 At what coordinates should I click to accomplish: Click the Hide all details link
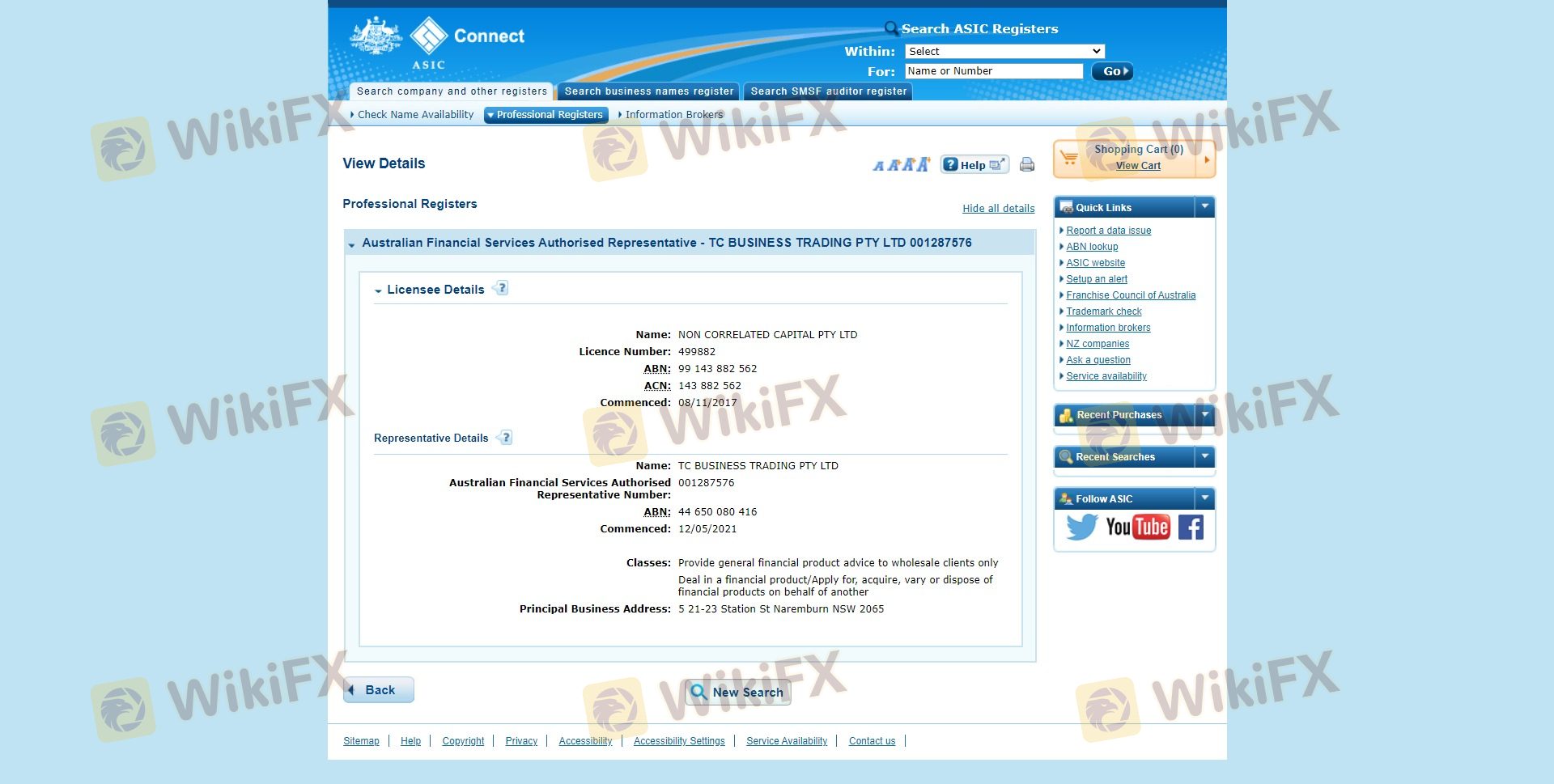click(x=998, y=209)
